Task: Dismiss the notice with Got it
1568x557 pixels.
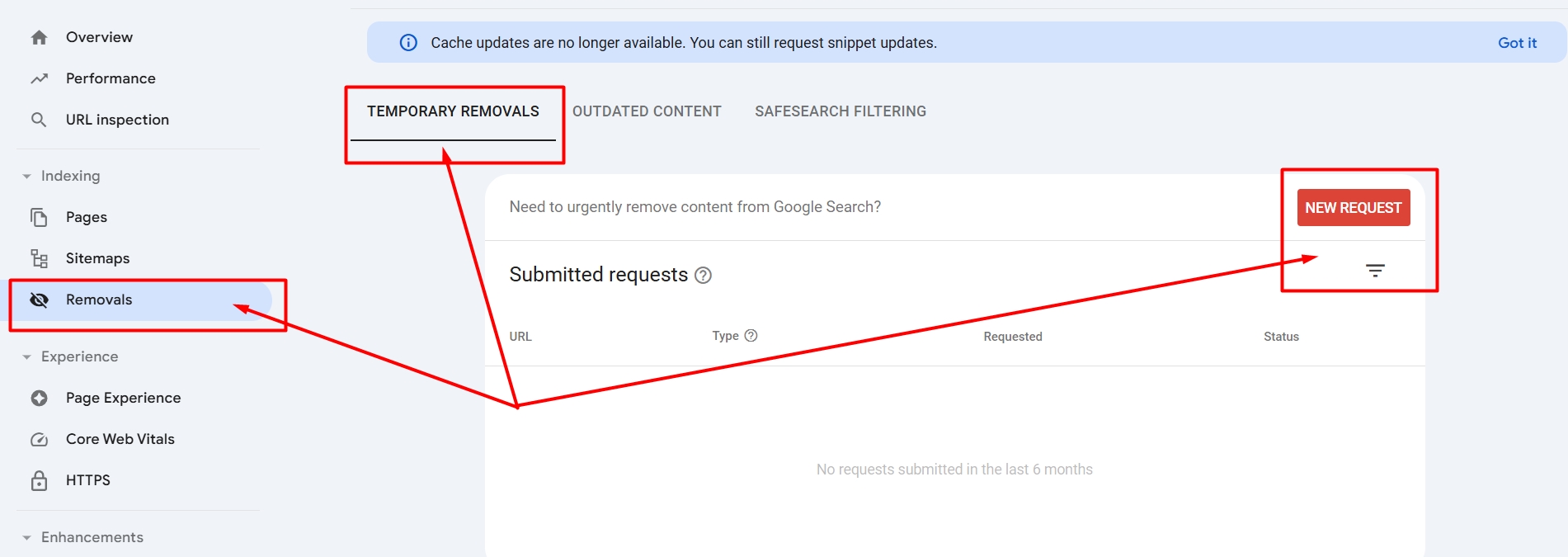Action: pyautogui.click(x=1517, y=42)
